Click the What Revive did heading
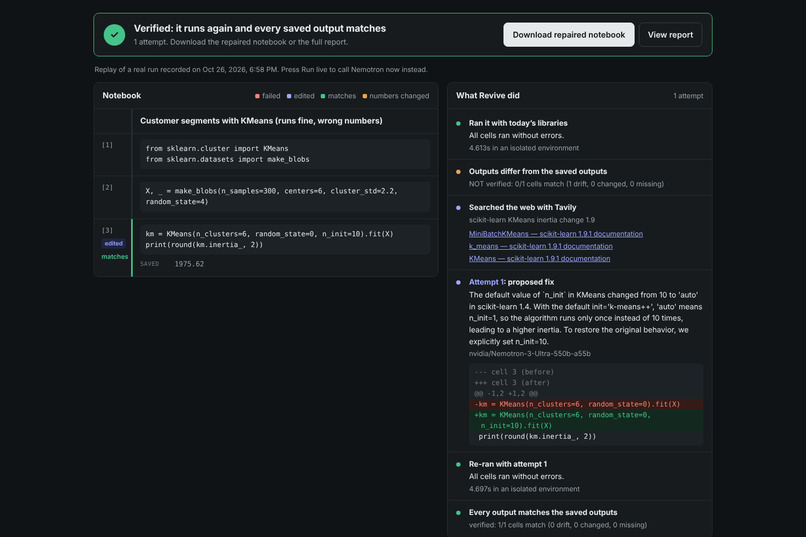The image size is (806, 537). 488,96
